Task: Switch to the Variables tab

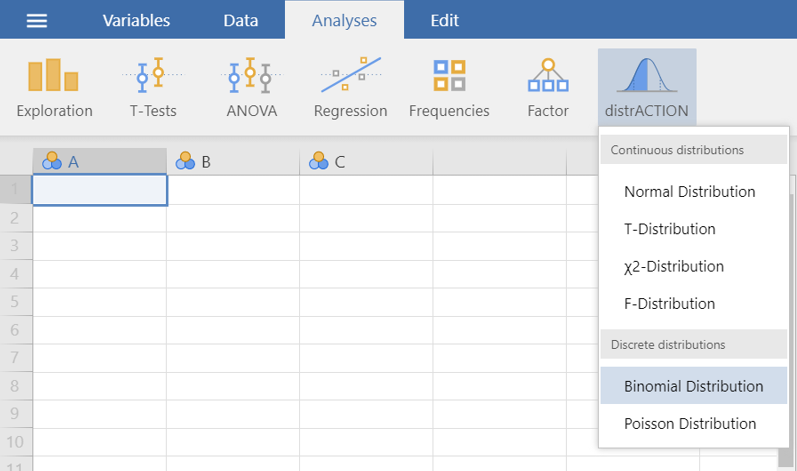Action: pyautogui.click(x=136, y=21)
